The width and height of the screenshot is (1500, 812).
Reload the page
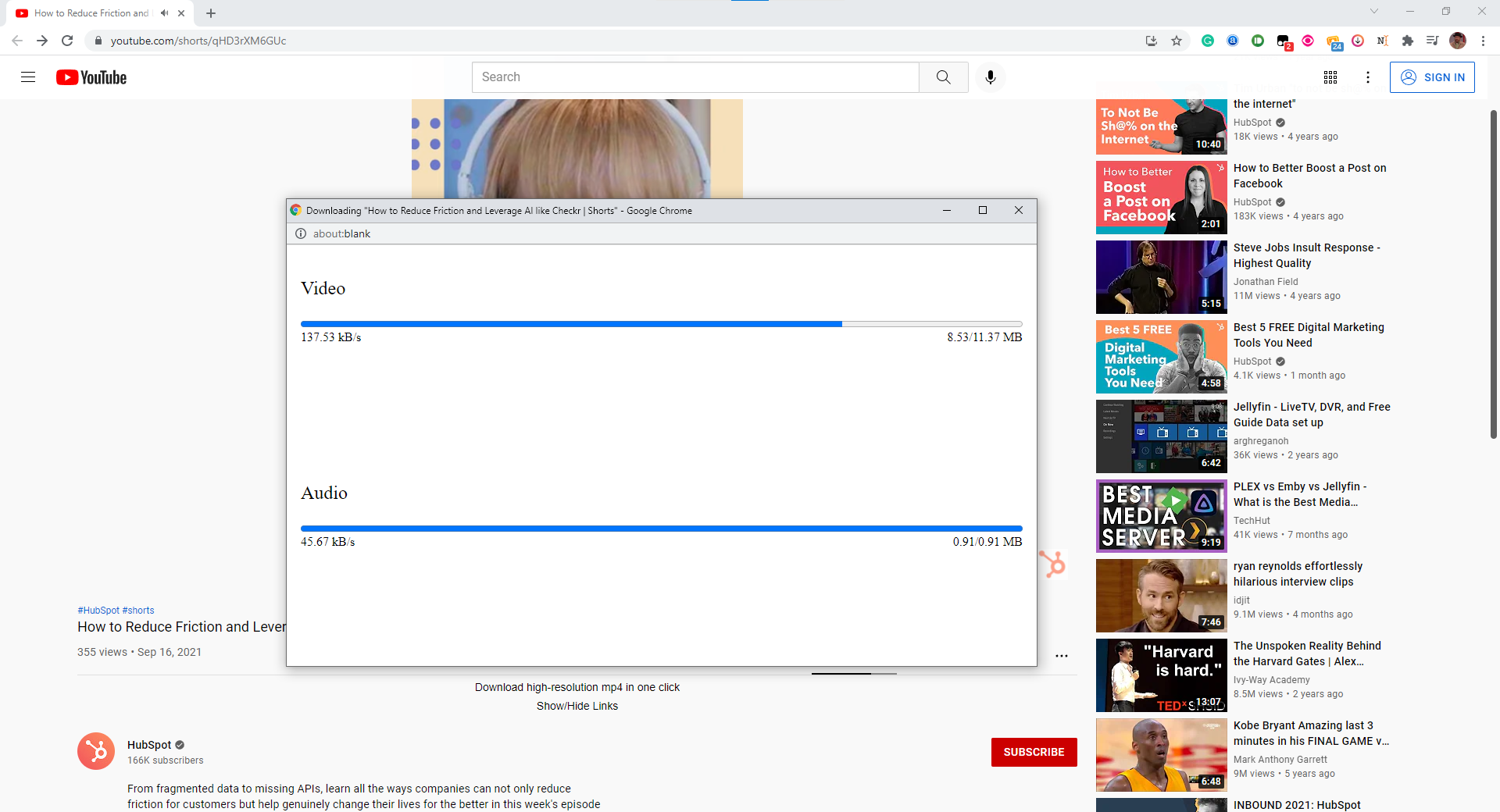click(67, 41)
